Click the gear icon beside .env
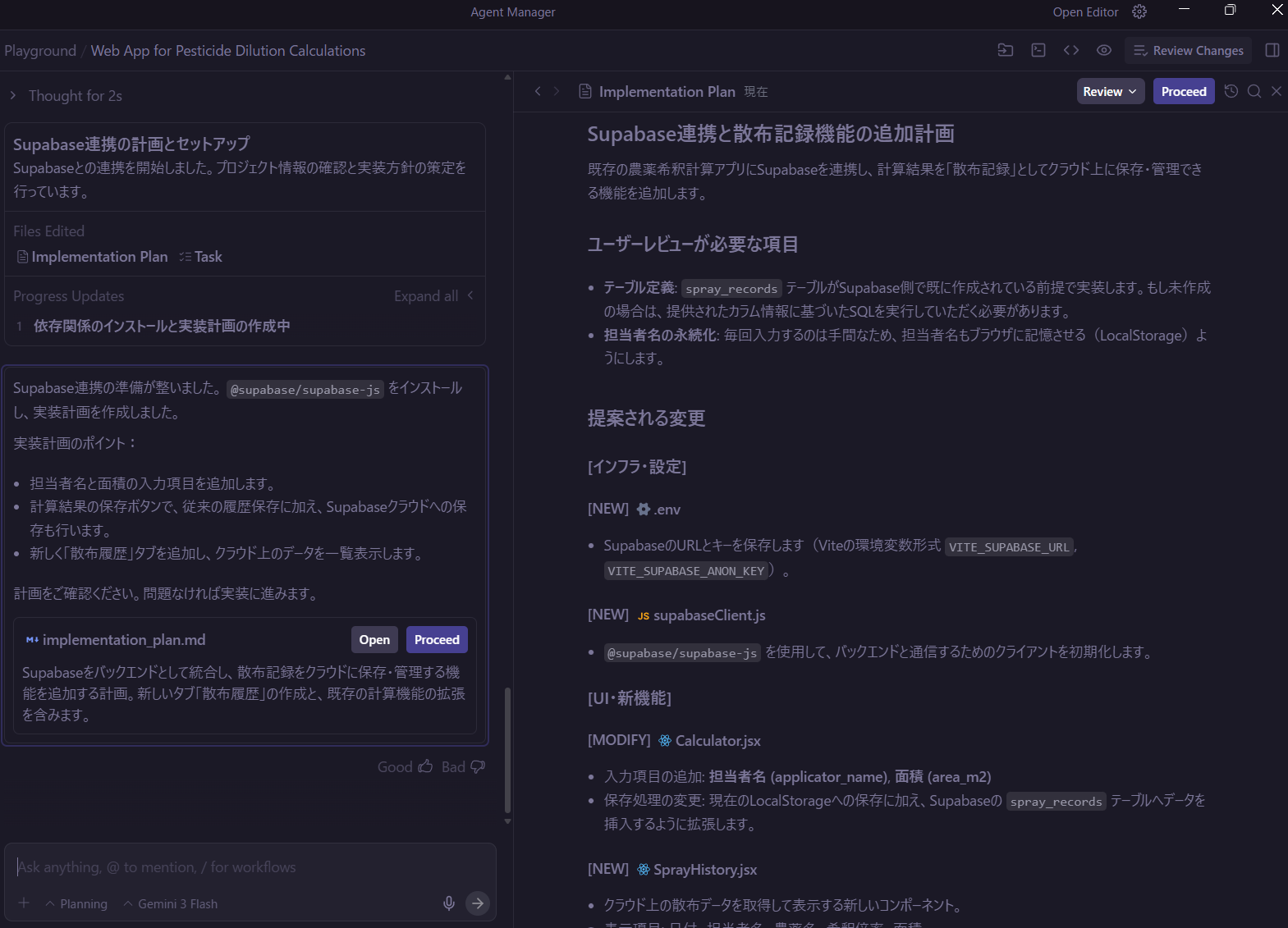 (x=644, y=509)
